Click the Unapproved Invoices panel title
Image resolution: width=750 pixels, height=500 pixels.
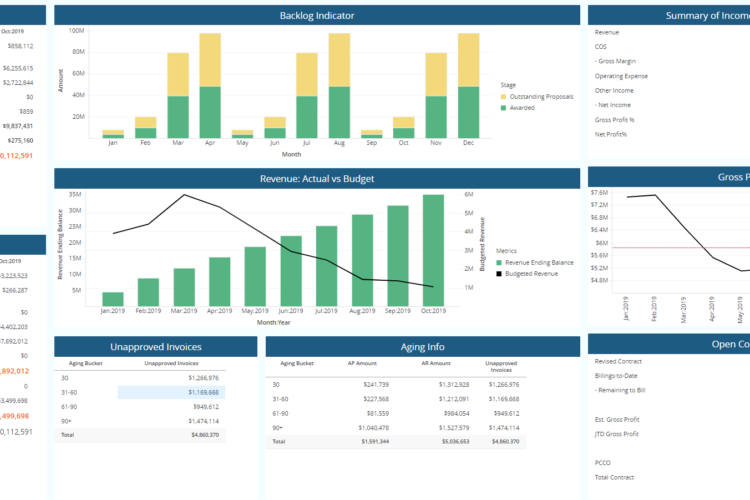pyautogui.click(x=155, y=347)
